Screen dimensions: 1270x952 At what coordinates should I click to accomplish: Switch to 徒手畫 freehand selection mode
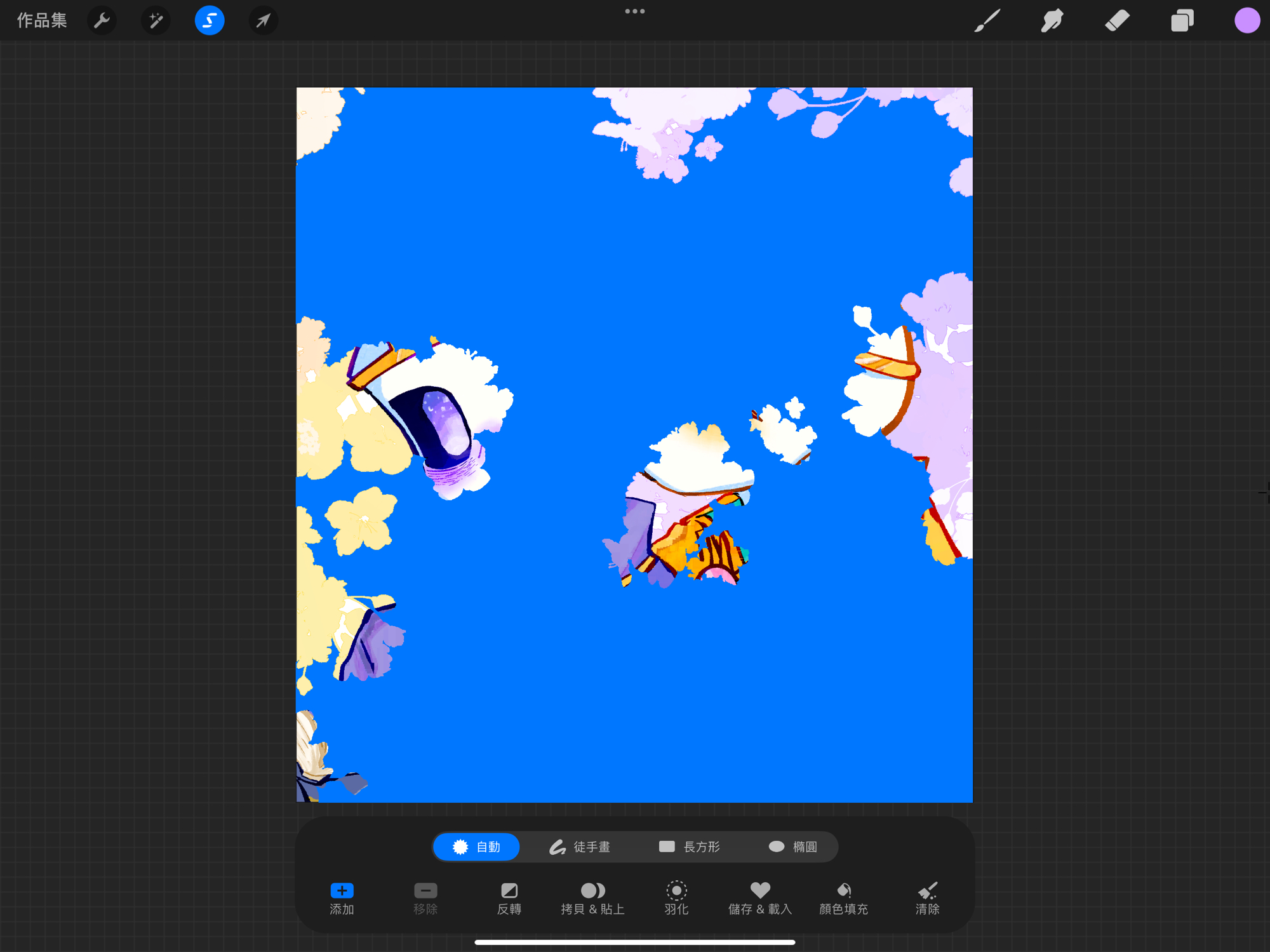[x=579, y=847]
